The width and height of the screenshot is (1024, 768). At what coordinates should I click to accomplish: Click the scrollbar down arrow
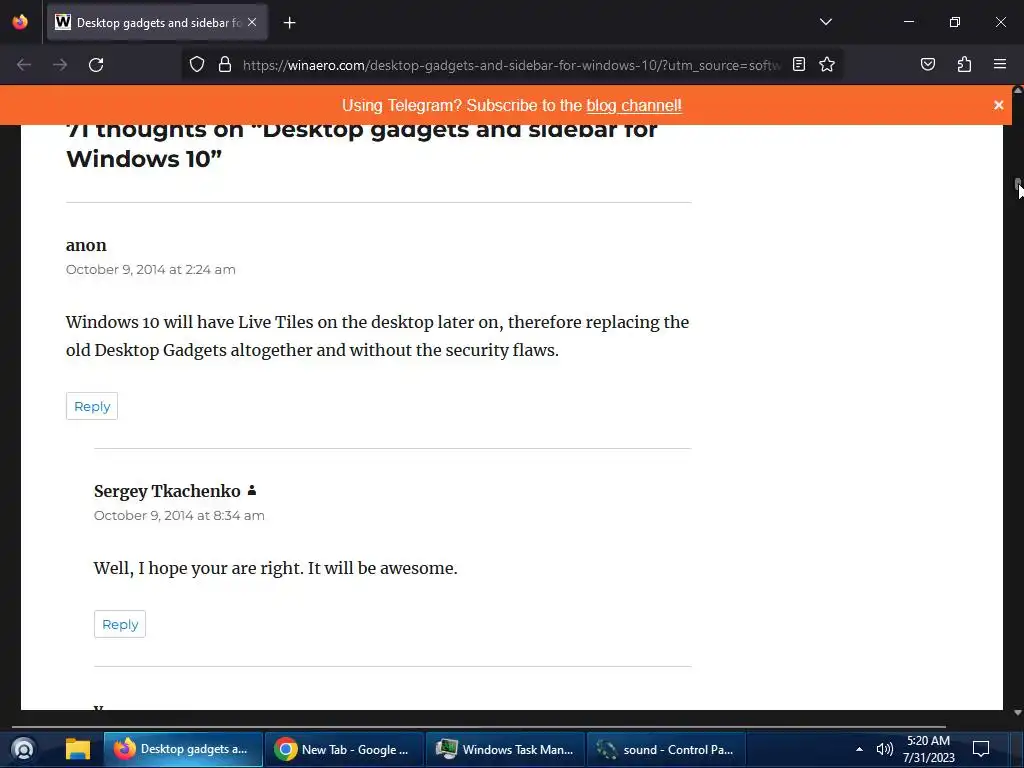tap(1017, 713)
